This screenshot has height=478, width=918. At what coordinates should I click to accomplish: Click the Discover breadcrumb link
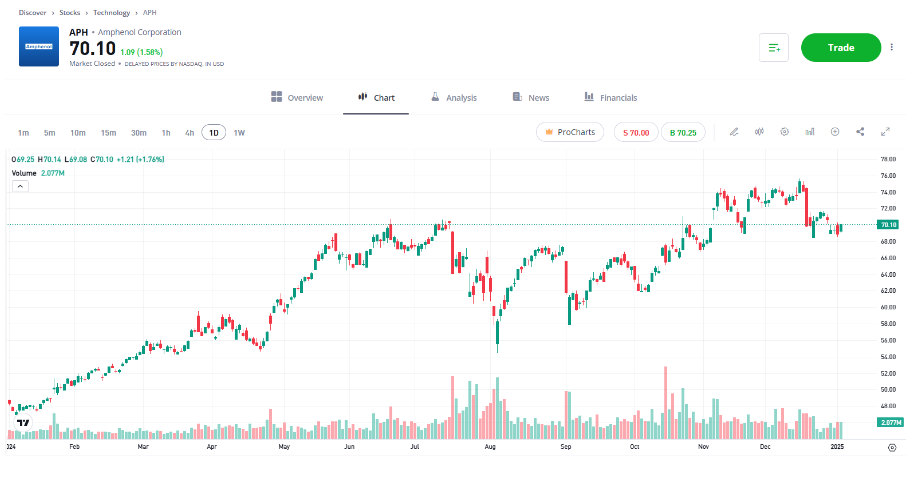point(32,12)
